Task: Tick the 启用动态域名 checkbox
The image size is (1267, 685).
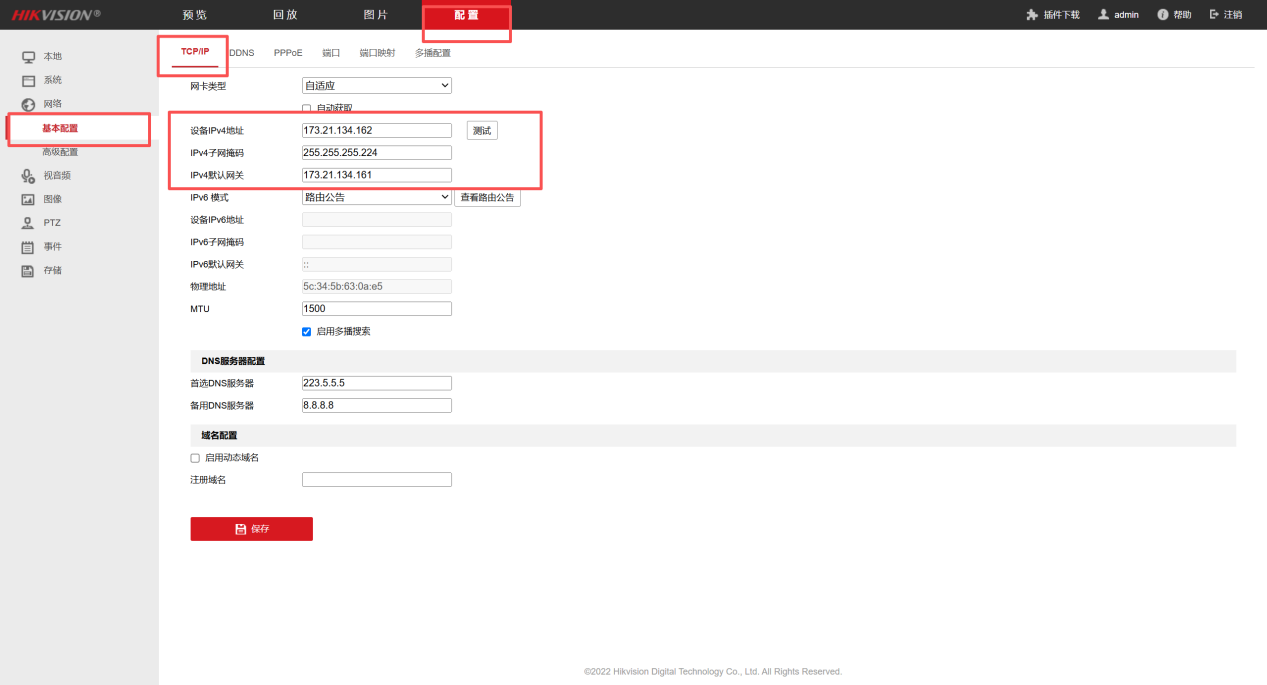Action: [195, 458]
